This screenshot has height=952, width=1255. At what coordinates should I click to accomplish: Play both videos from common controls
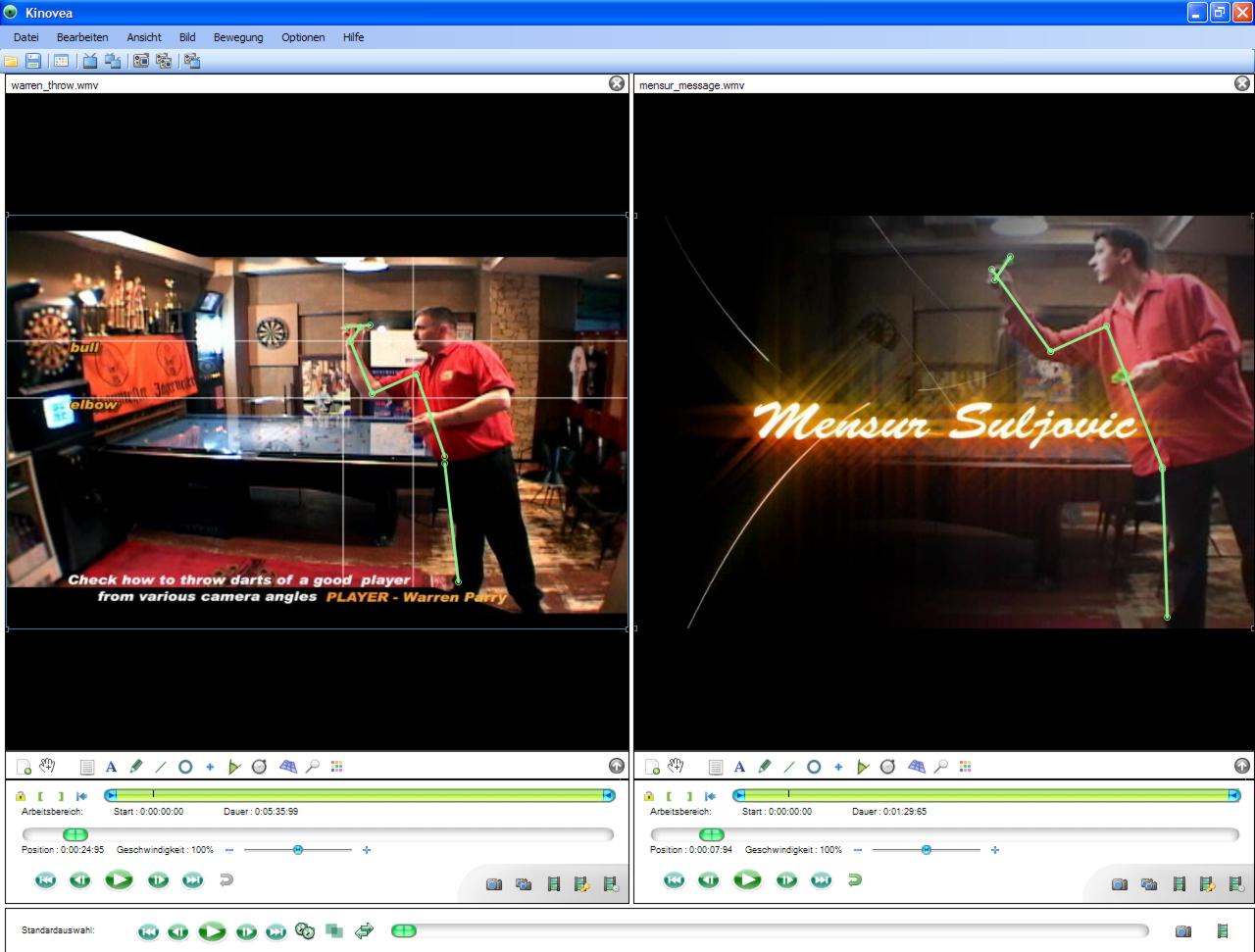212,931
